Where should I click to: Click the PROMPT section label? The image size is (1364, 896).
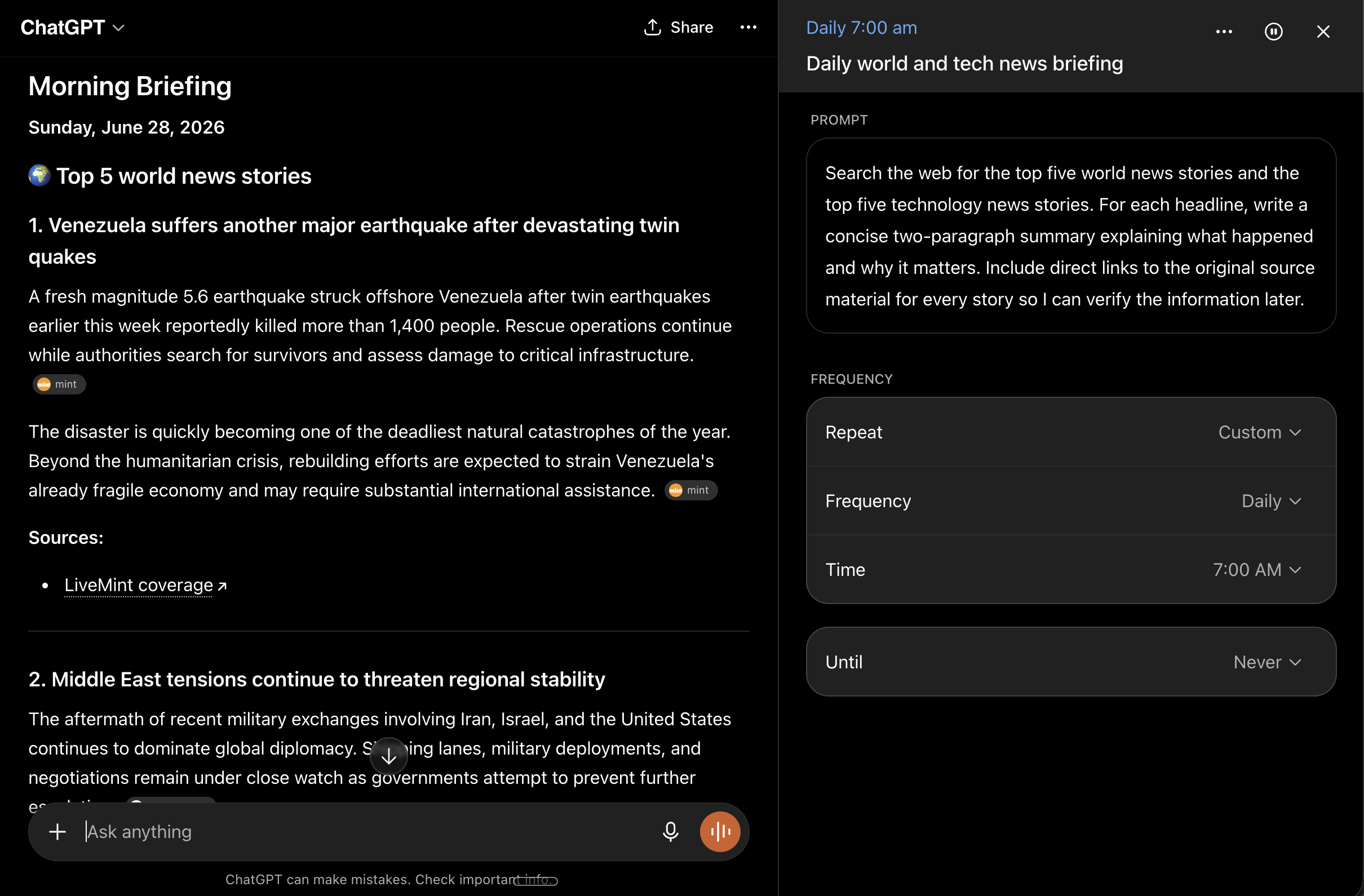tap(839, 119)
